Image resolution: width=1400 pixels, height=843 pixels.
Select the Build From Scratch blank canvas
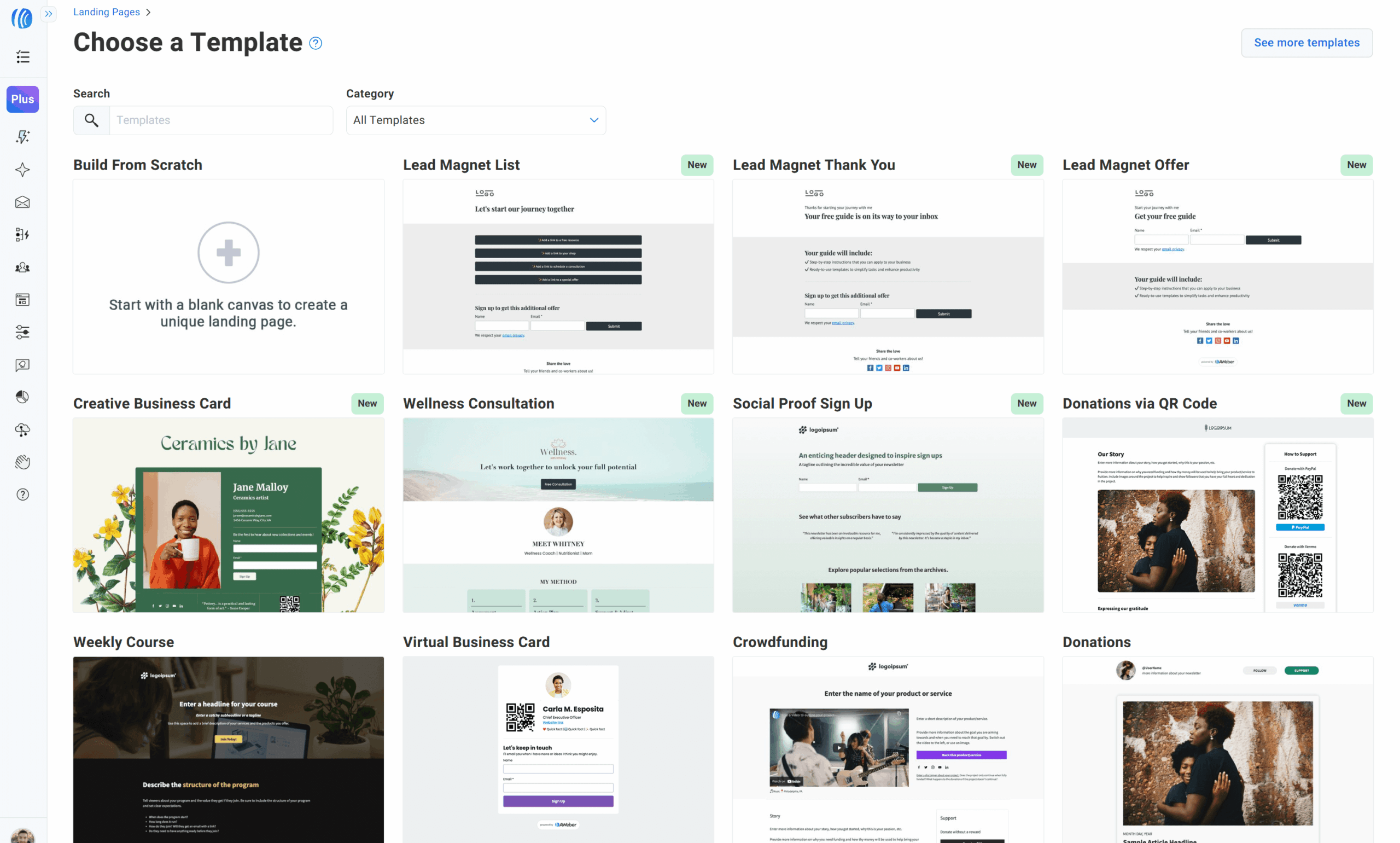point(228,277)
